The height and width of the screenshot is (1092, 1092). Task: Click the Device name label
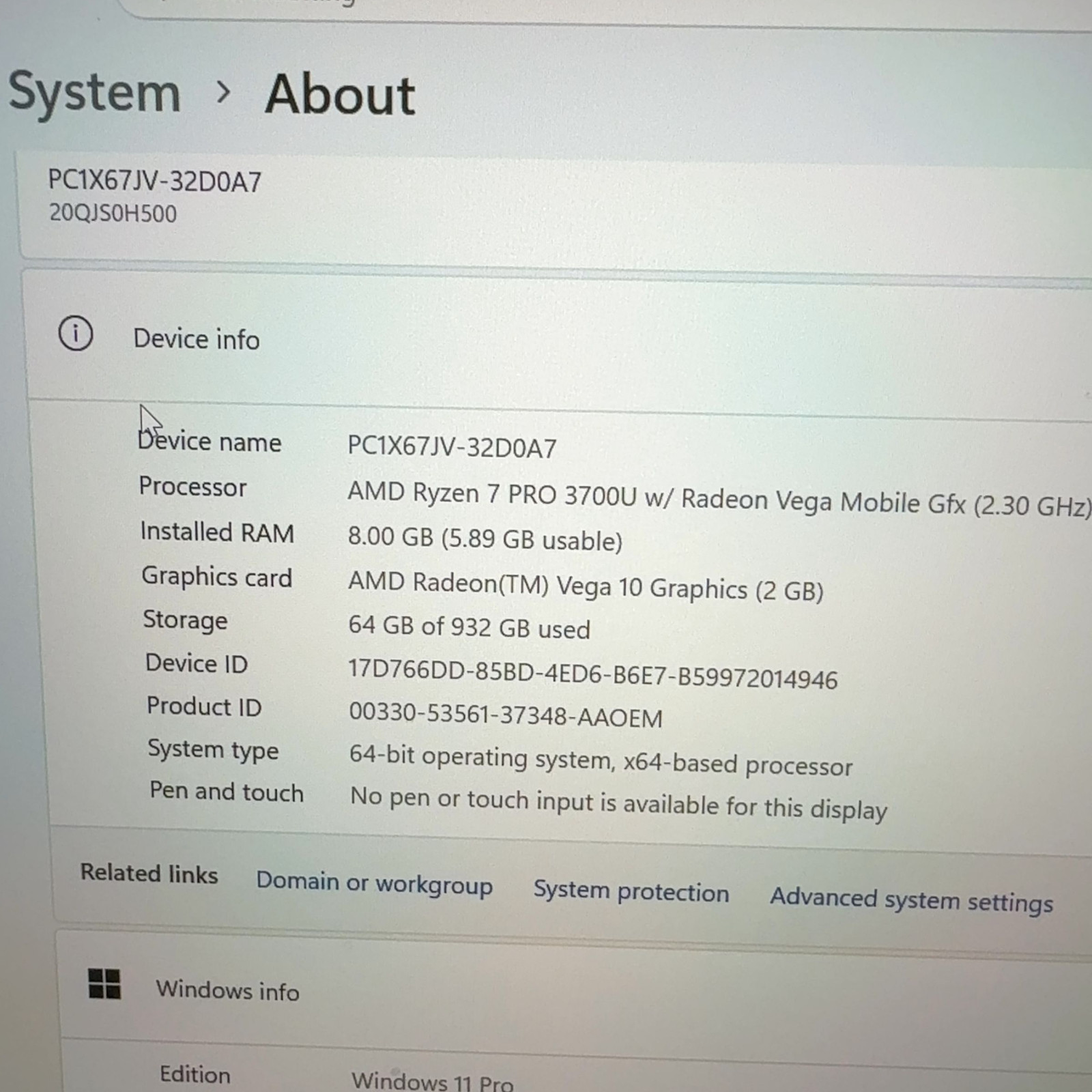coord(209,442)
